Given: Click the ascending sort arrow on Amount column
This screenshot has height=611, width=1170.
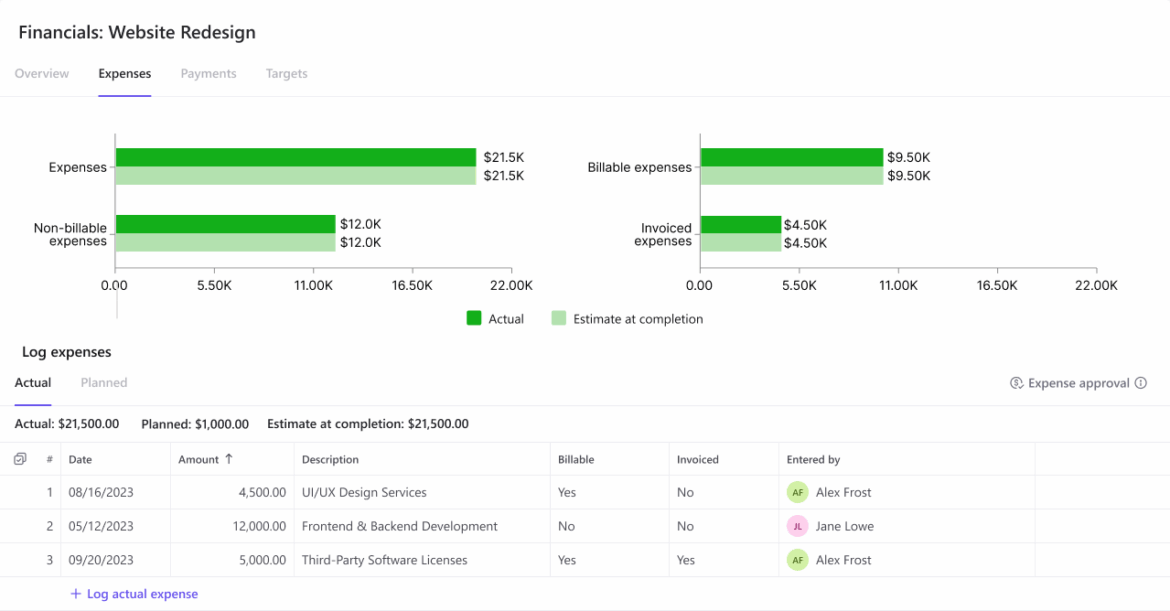Looking at the screenshot, I should 229,459.
